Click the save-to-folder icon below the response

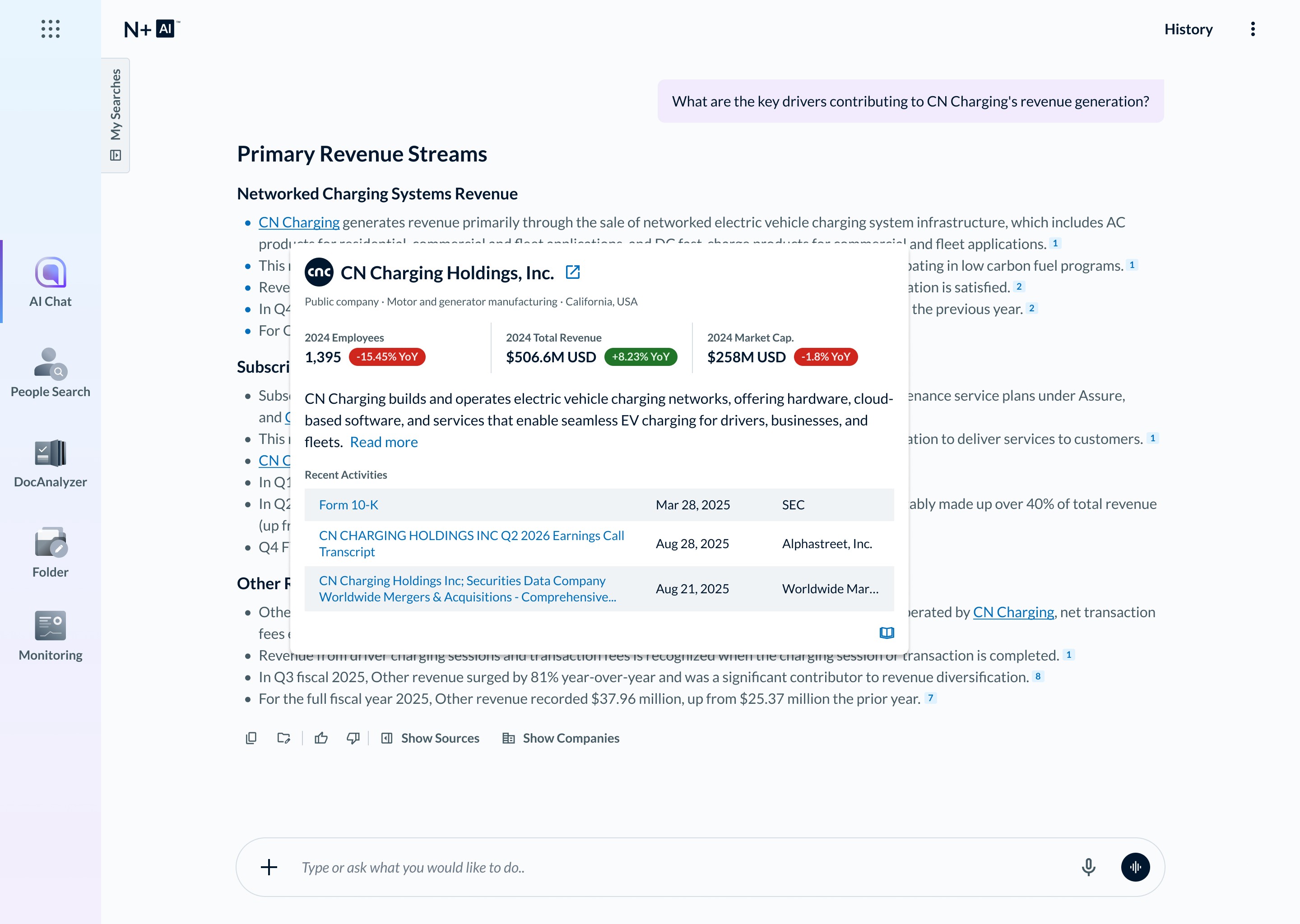(x=283, y=738)
